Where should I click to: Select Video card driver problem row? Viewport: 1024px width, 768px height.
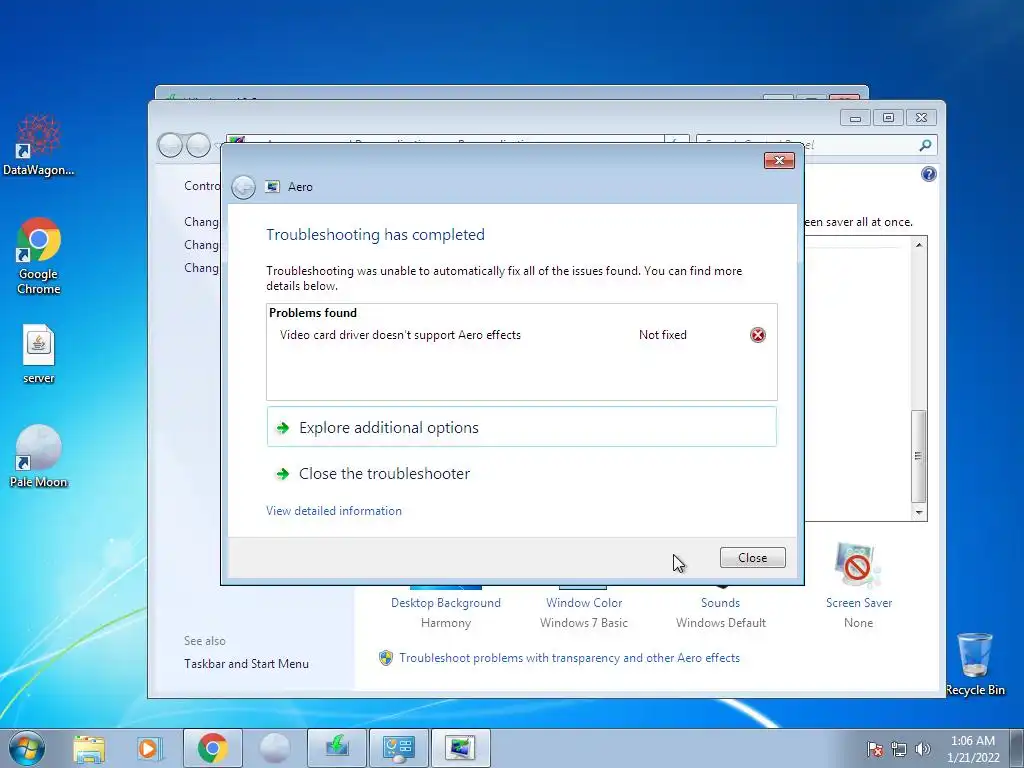tap(521, 335)
